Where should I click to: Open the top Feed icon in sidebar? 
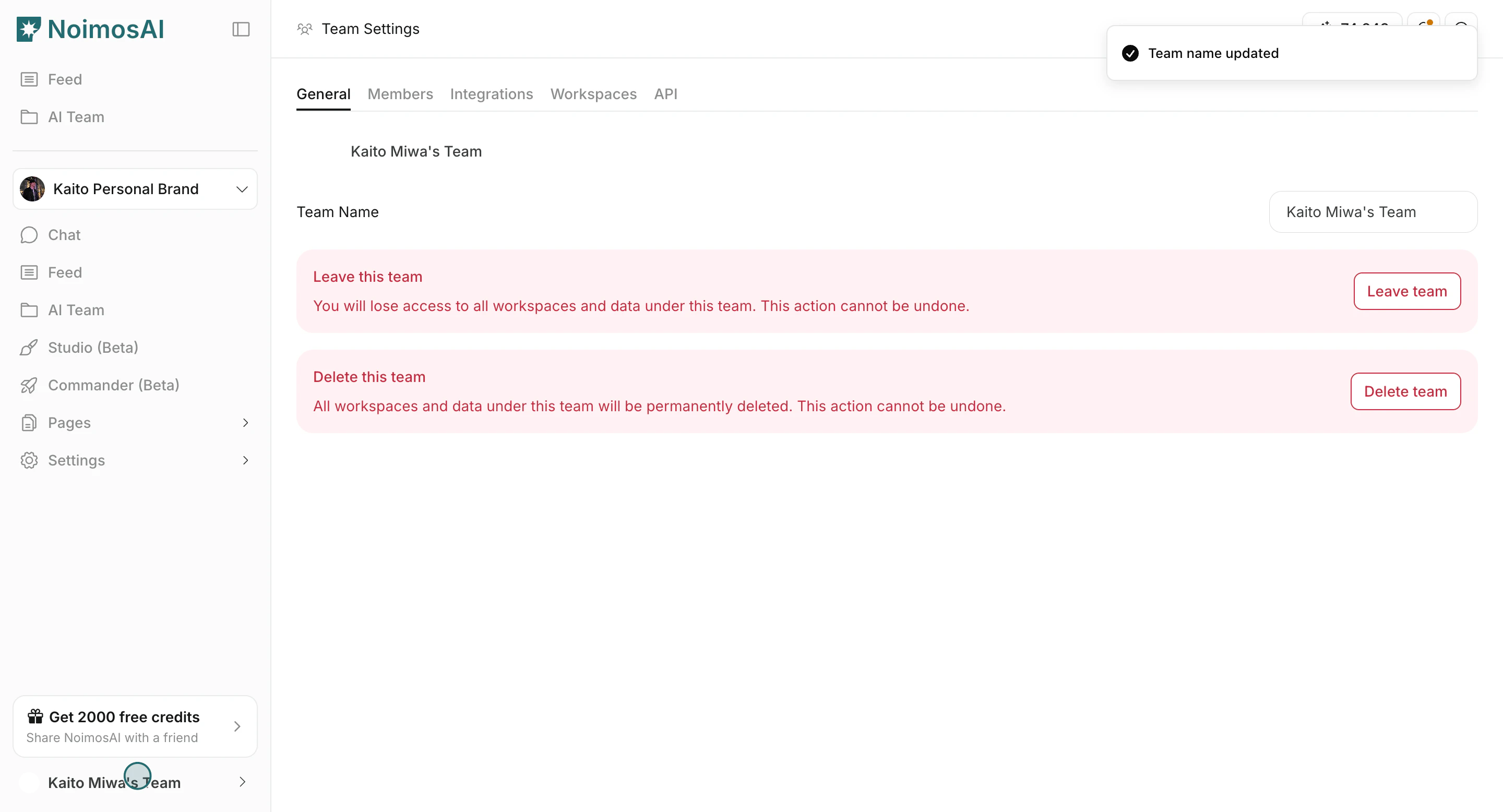(x=29, y=79)
